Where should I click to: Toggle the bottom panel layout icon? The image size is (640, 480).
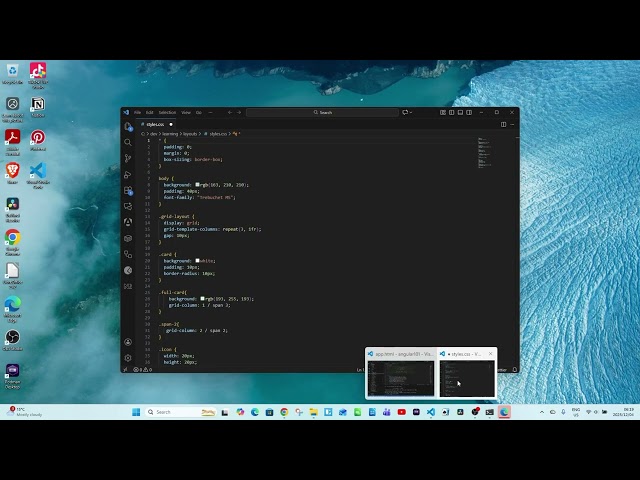460,112
